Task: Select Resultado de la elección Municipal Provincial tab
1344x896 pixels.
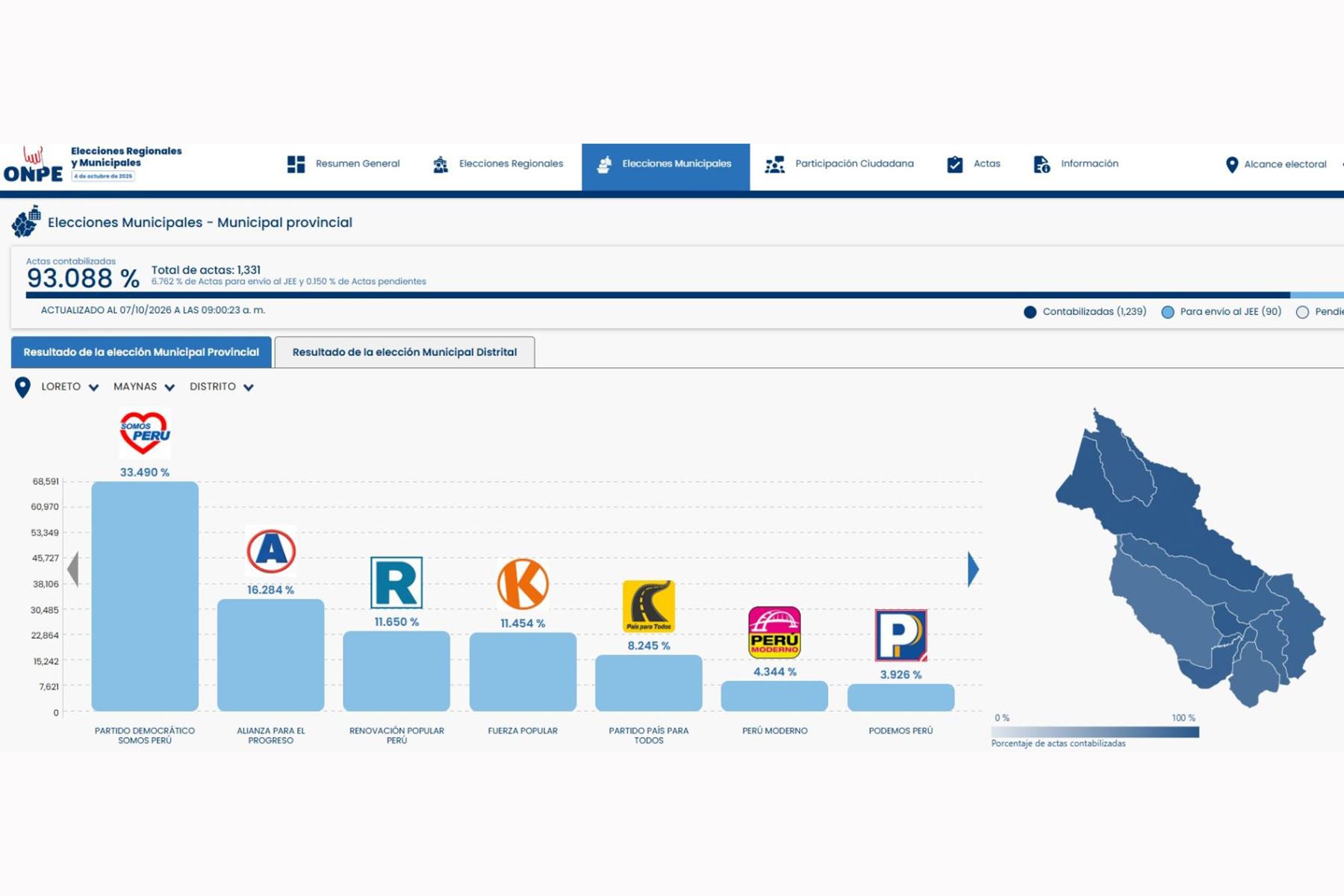Action: tap(141, 352)
